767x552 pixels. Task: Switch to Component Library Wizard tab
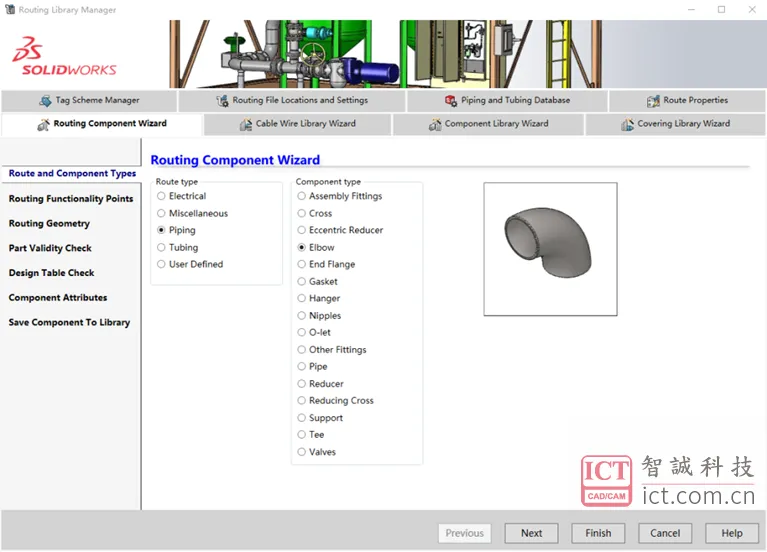tap(488, 124)
